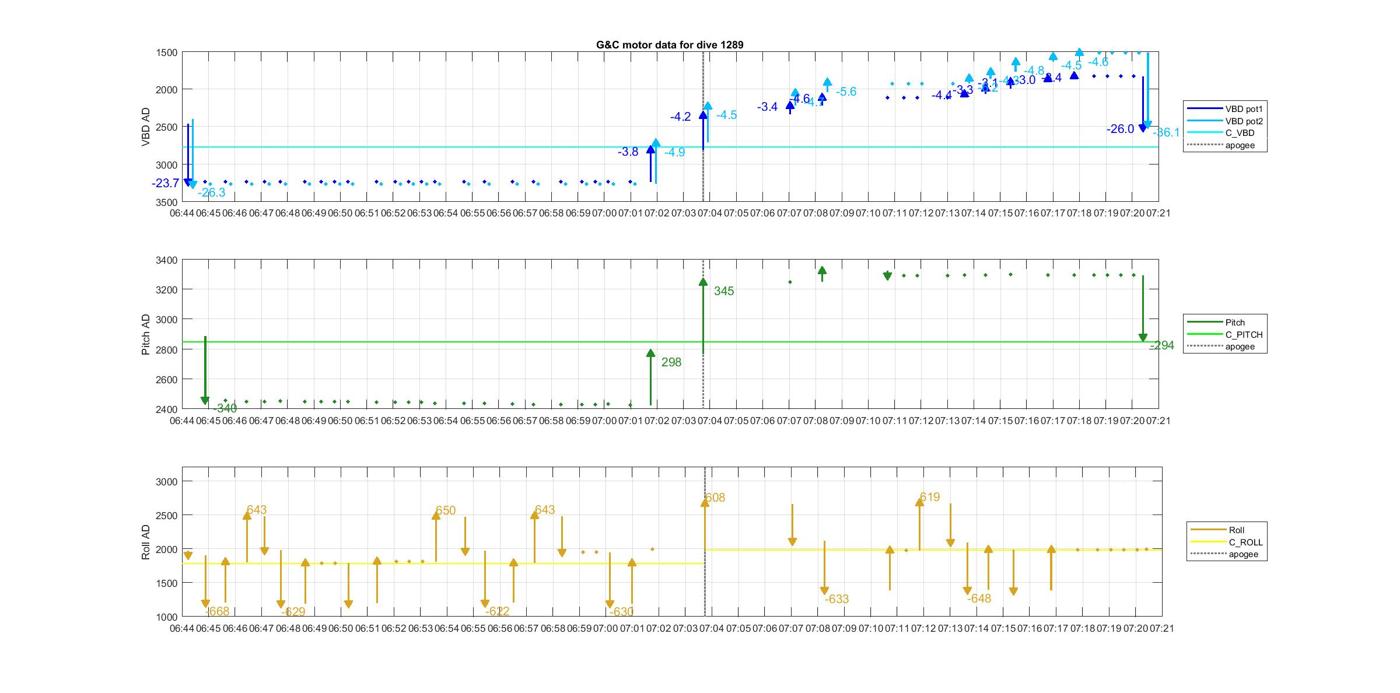Click the plot title for dive 1289
The width and height of the screenshot is (1400, 693).
tap(669, 45)
